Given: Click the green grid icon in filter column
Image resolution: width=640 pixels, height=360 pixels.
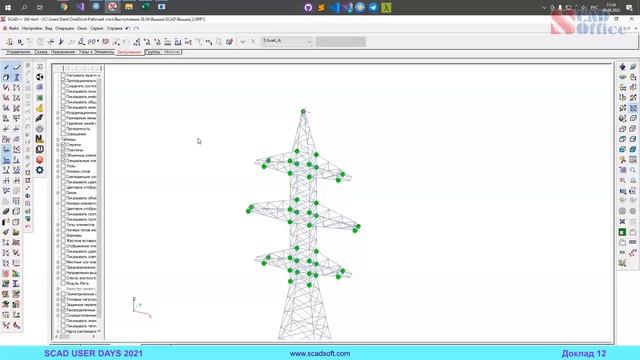Looking at the screenshot, I should pyautogui.click(x=40, y=98).
